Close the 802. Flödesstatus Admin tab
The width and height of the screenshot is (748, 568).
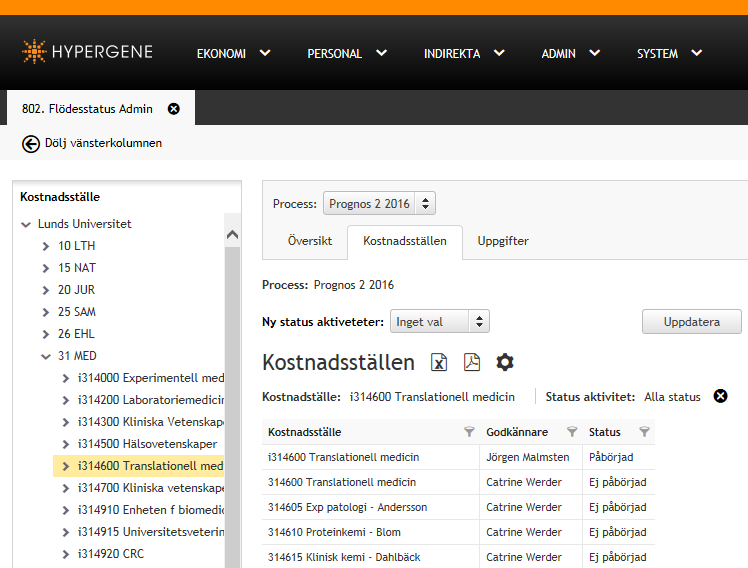[x=174, y=109]
